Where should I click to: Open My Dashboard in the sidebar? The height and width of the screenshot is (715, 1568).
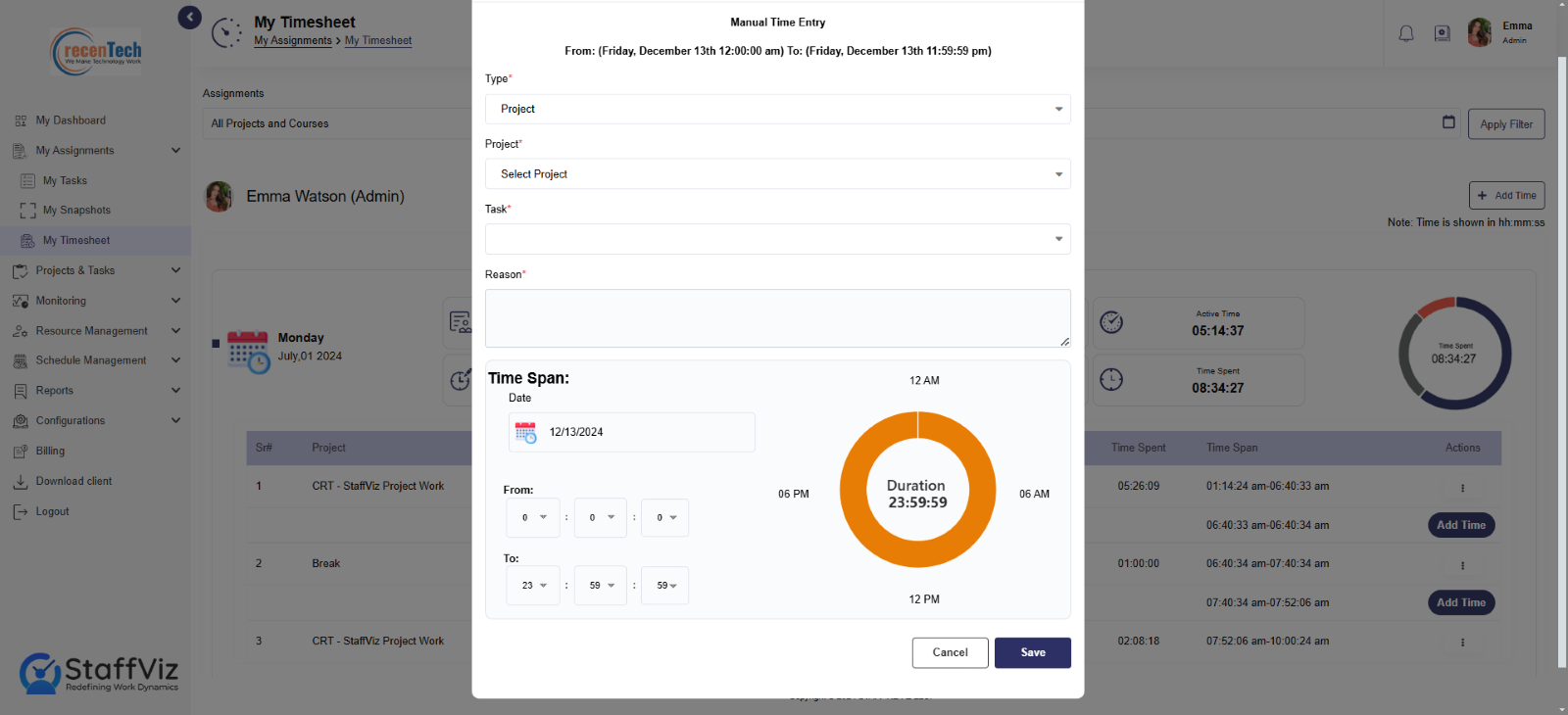71,120
